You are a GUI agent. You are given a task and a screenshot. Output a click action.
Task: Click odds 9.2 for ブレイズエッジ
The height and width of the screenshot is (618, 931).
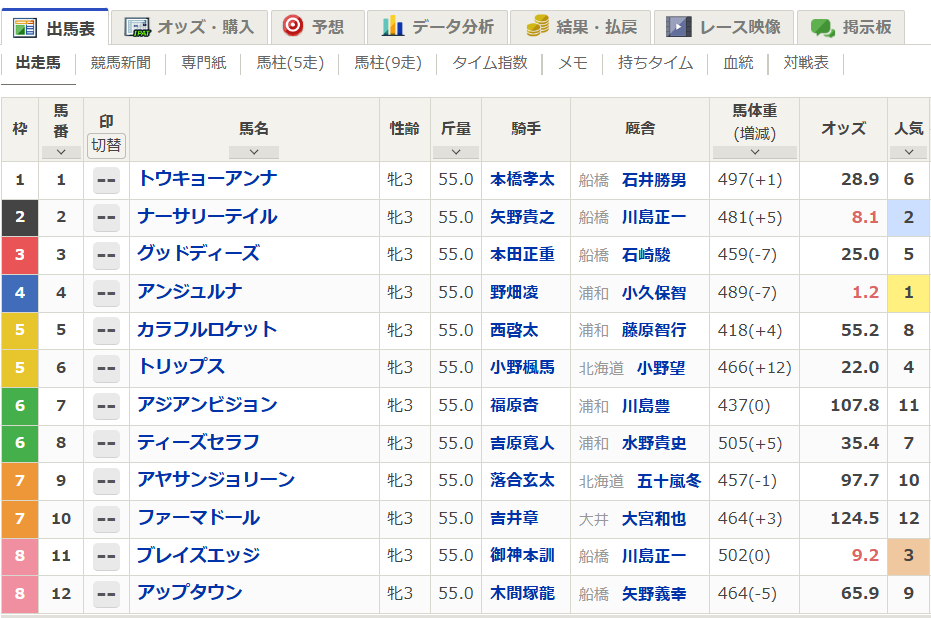click(865, 555)
